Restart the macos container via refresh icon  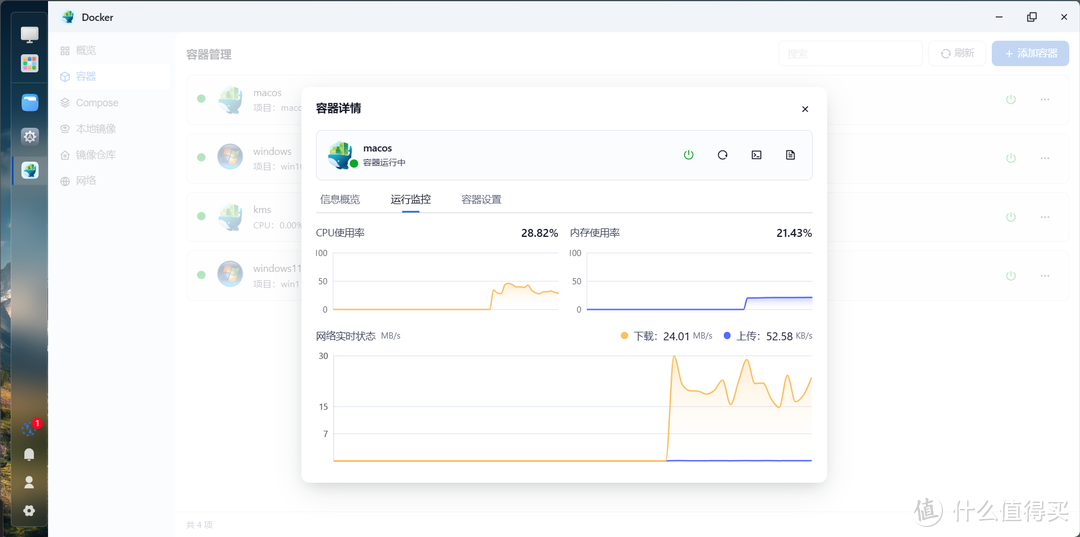723,155
